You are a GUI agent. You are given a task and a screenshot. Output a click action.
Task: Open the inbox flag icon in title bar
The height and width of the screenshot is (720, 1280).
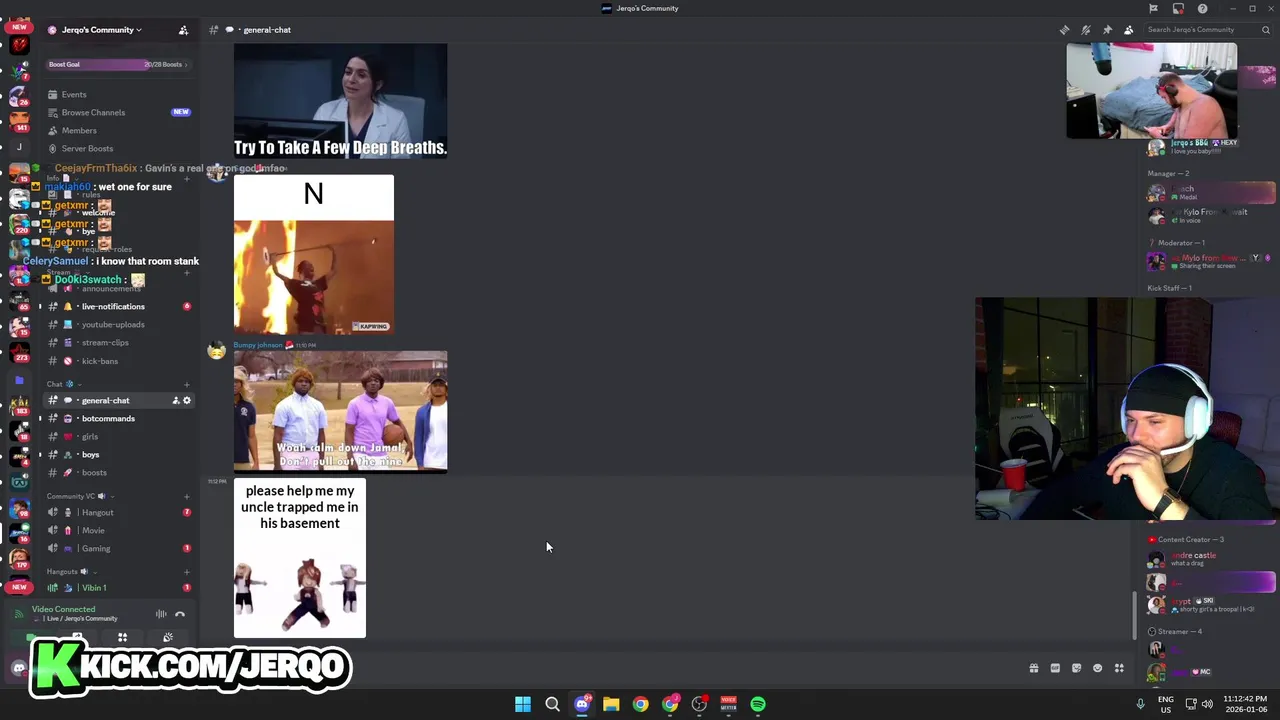coord(1153,8)
